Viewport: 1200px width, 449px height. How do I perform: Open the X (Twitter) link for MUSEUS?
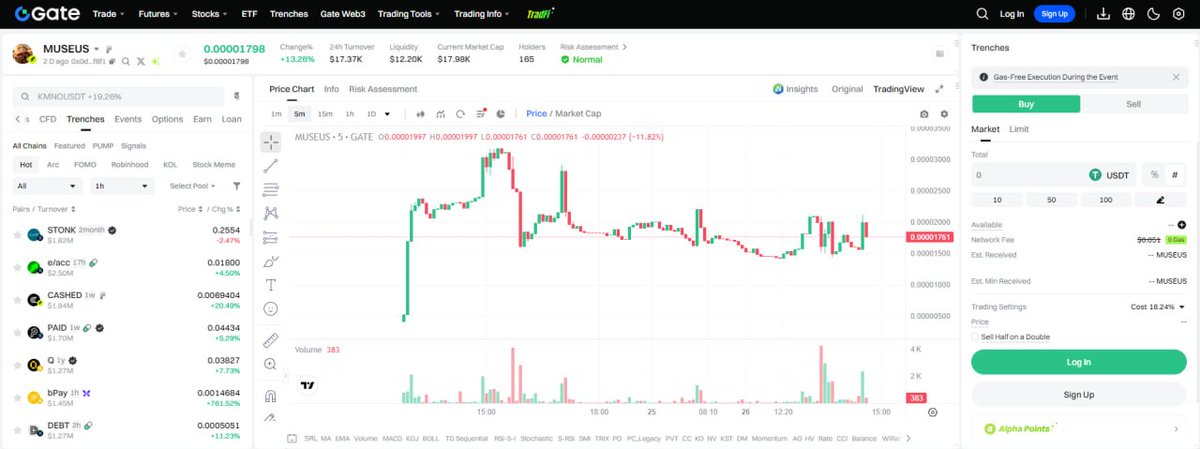tap(141, 62)
